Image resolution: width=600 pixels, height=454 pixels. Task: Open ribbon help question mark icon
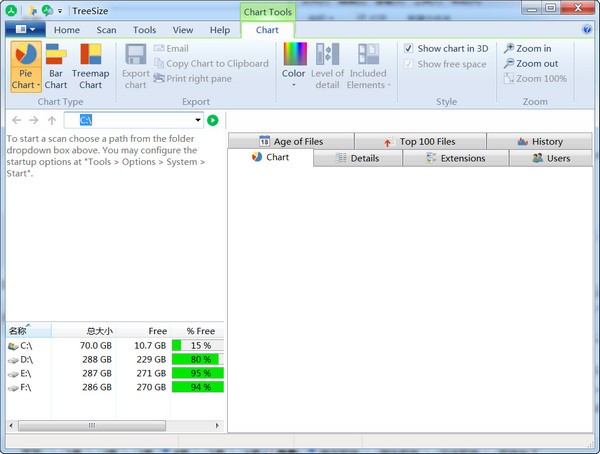point(587,30)
